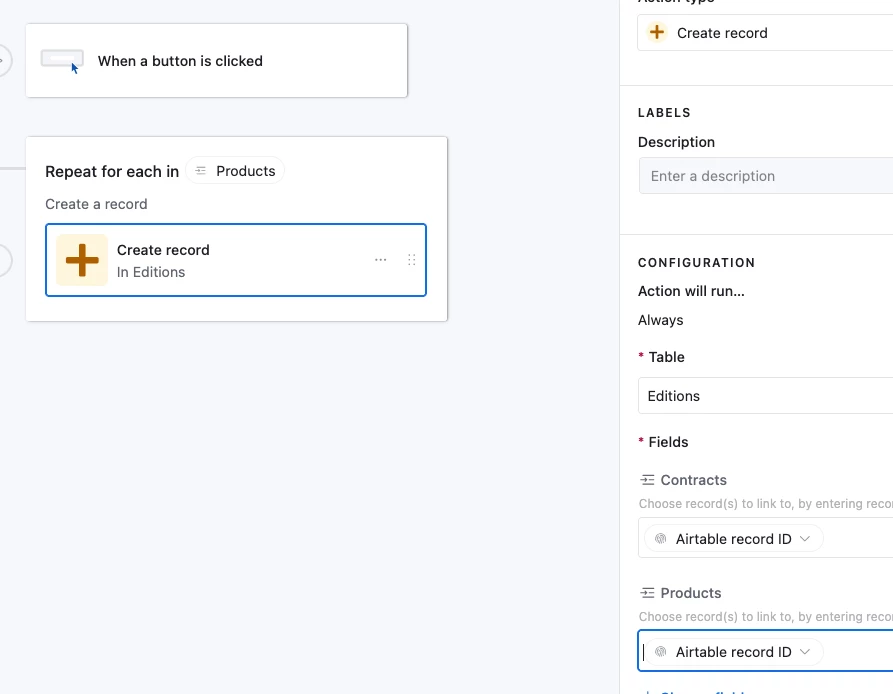Image resolution: width=893 pixels, height=694 pixels.
Task: Expand the Contracts Airtable record ID chevron
Action: pyautogui.click(x=805, y=539)
